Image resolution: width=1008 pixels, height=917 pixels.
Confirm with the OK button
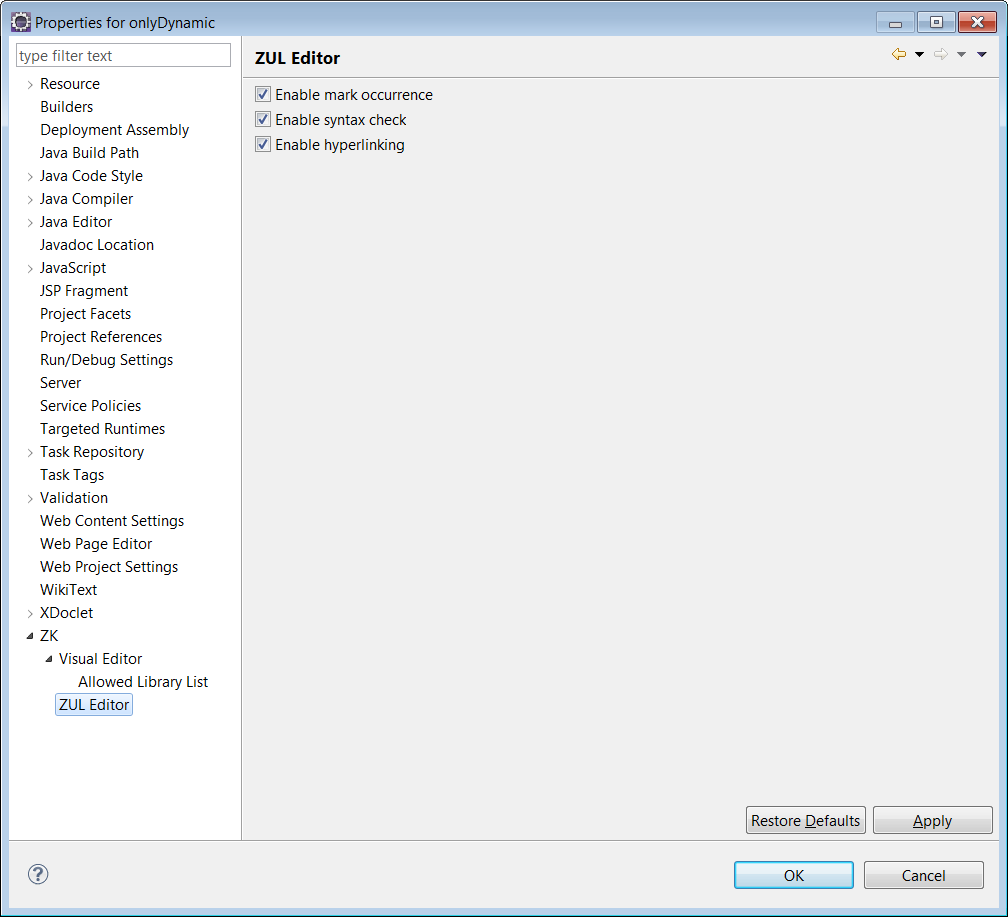click(793, 875)
